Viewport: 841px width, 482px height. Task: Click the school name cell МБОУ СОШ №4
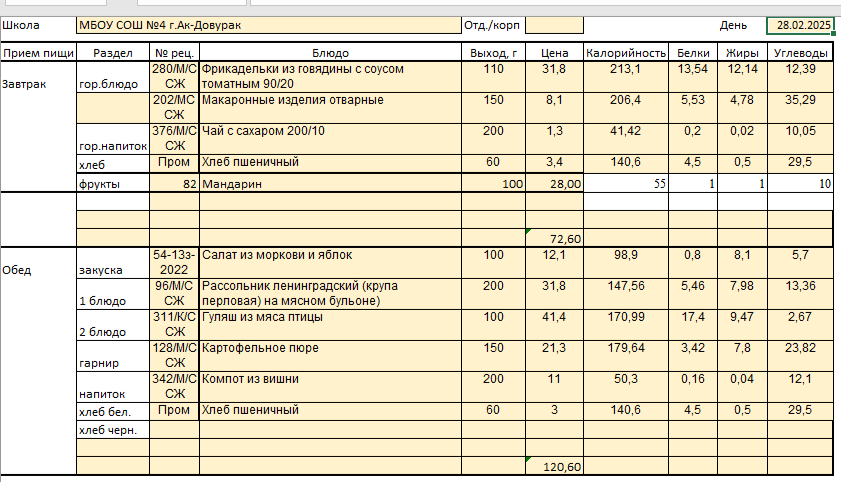[267, 25]
